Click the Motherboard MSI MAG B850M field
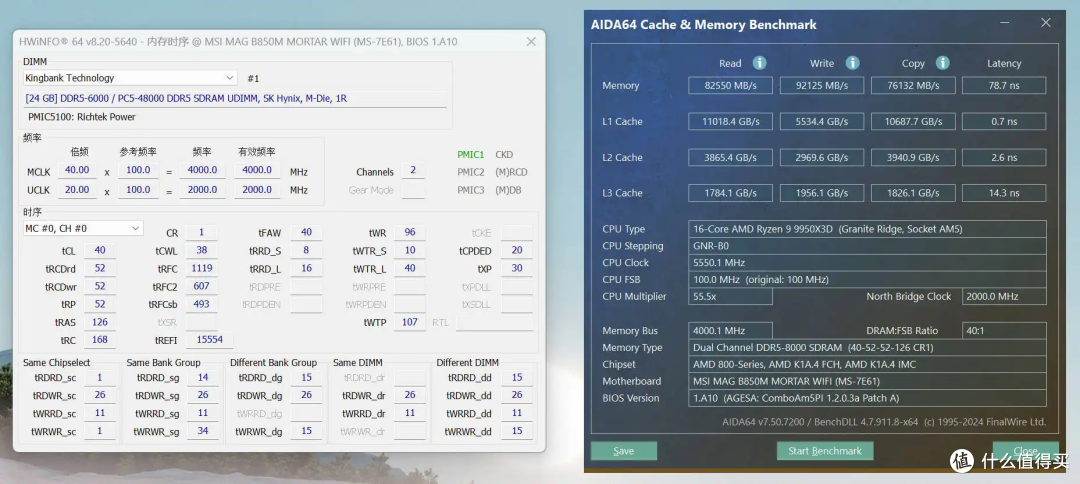1080x484 pixels. [867, 381]
